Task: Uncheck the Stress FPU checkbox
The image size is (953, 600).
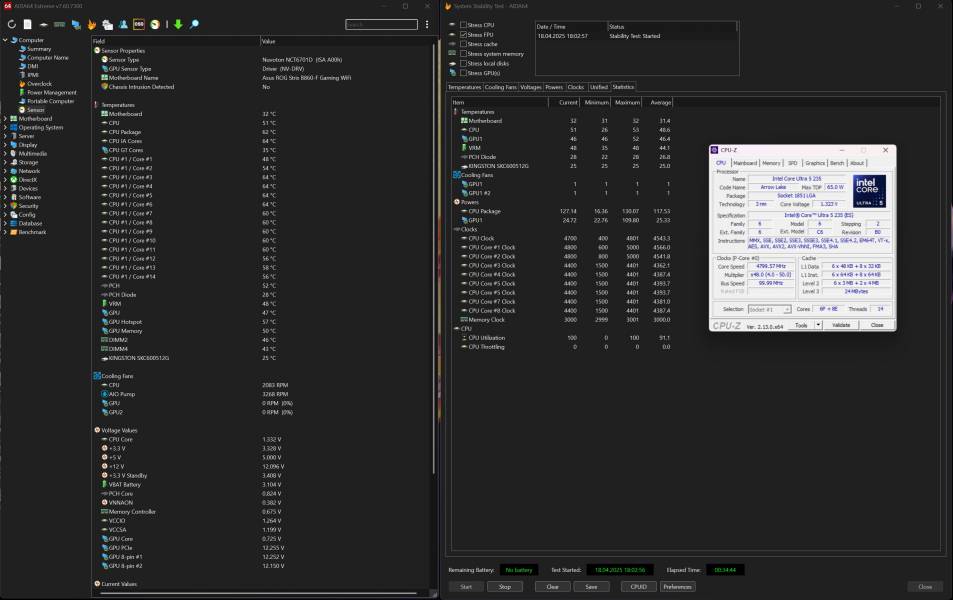Action: (463, 35)
